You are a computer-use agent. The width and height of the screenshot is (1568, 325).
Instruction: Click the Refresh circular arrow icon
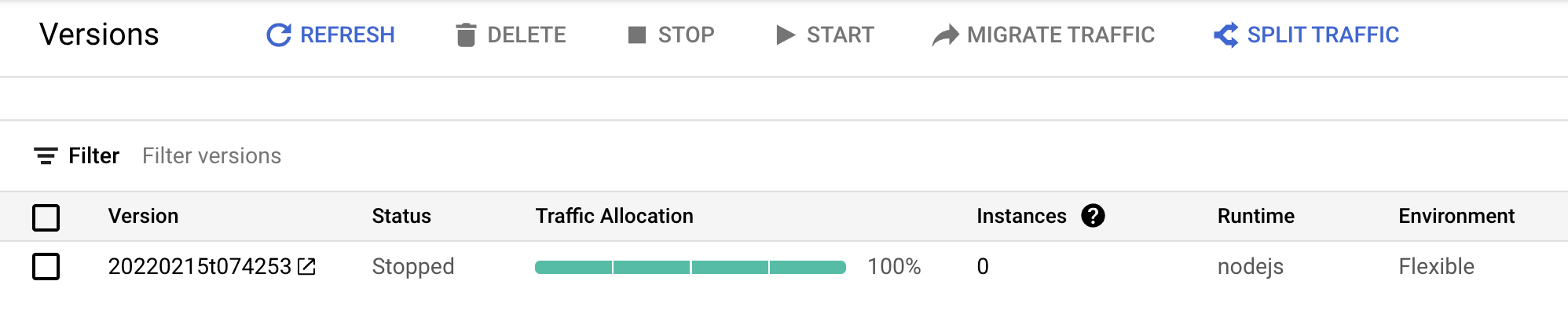279,35
